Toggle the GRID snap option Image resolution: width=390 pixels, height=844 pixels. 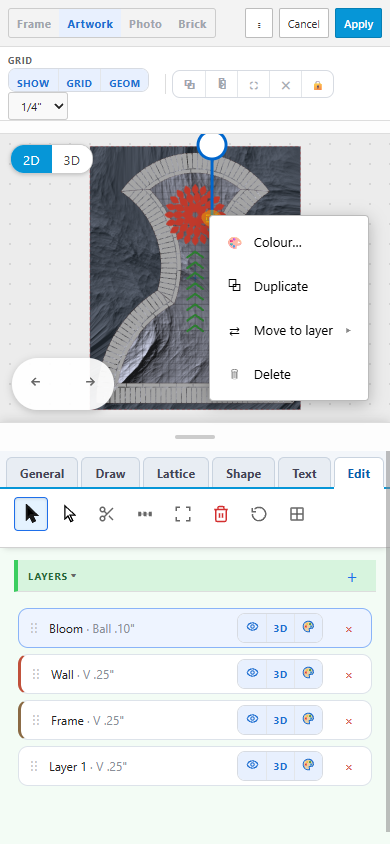coord(79,83)
